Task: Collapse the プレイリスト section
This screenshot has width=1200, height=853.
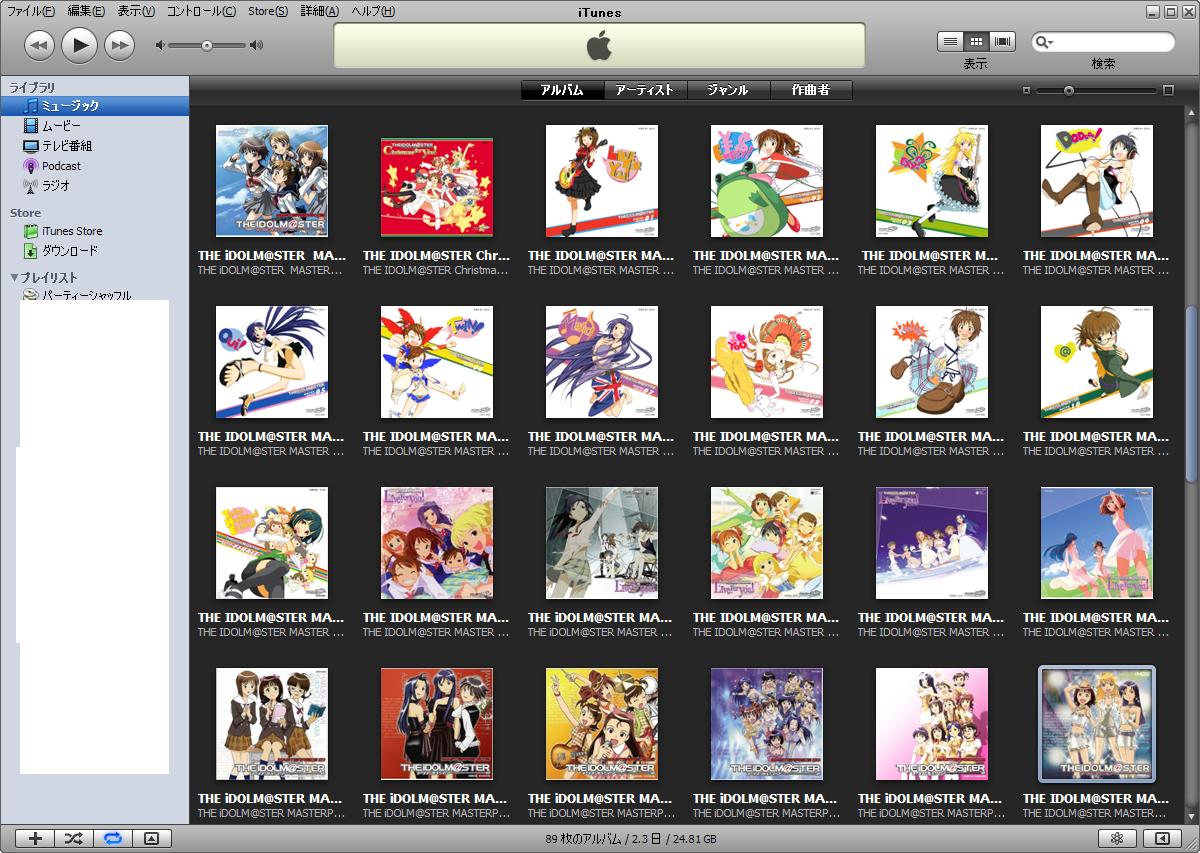Action: pos(15,277)
